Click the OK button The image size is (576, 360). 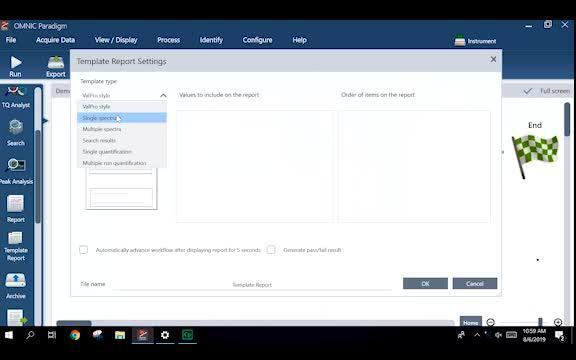425,284
